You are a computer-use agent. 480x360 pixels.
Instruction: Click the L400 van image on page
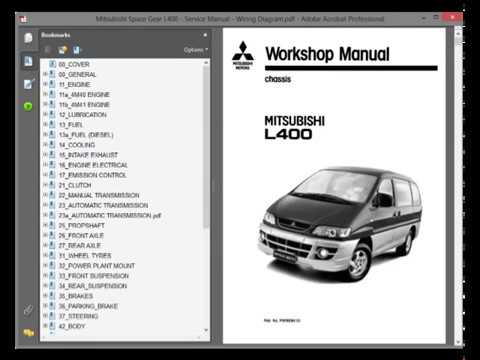339,224
